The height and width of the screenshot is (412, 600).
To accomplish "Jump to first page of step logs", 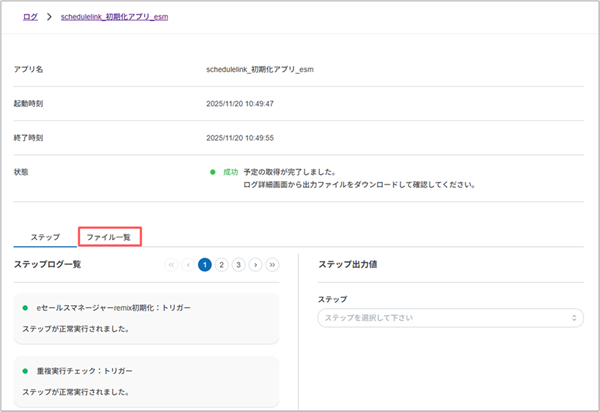I will 171,265.
